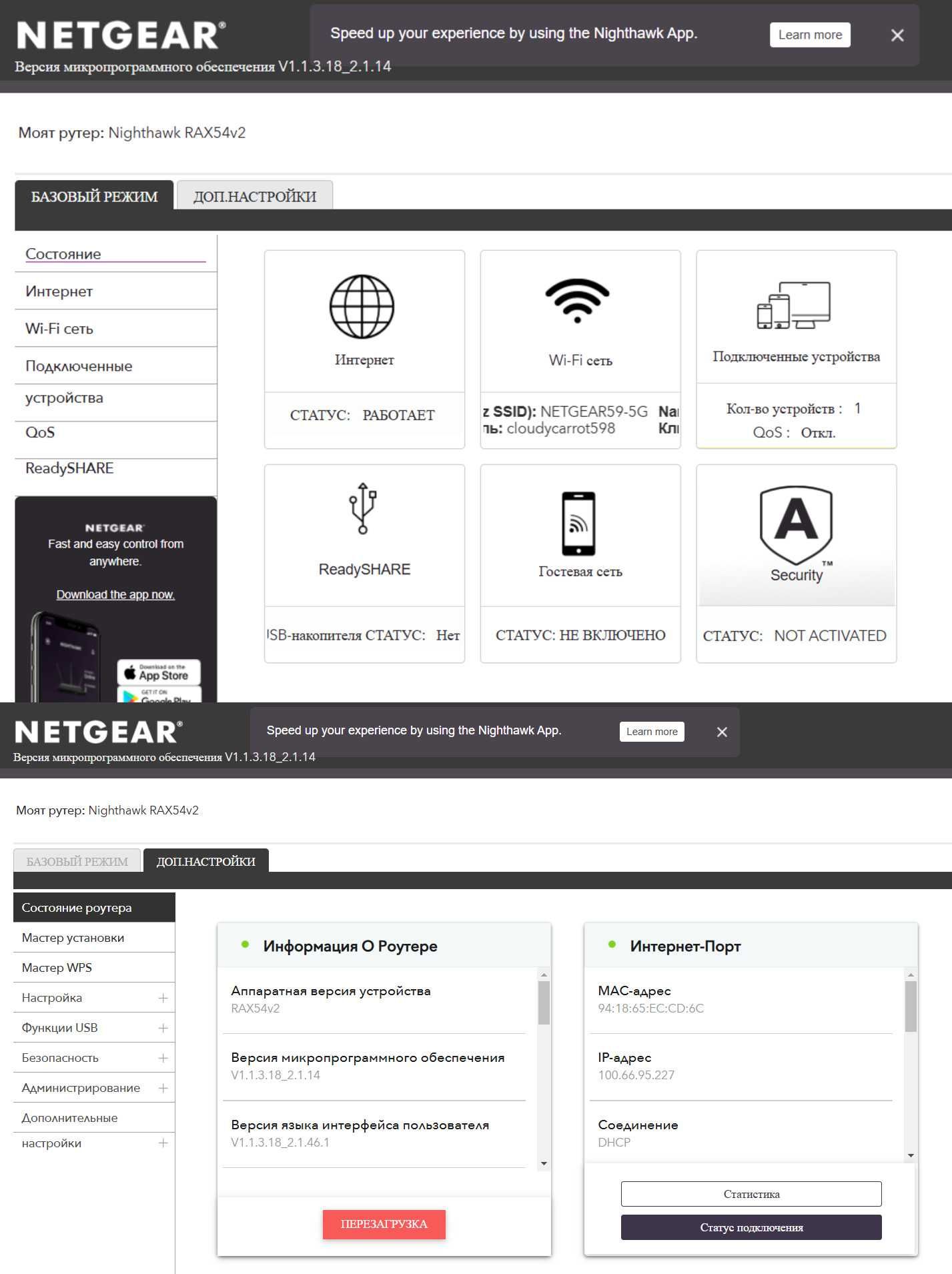Image resolution: width=952 pixels, height=1274 pixels.
Task: Click the Информация О Роутере panel header
Action: point(384,946)
